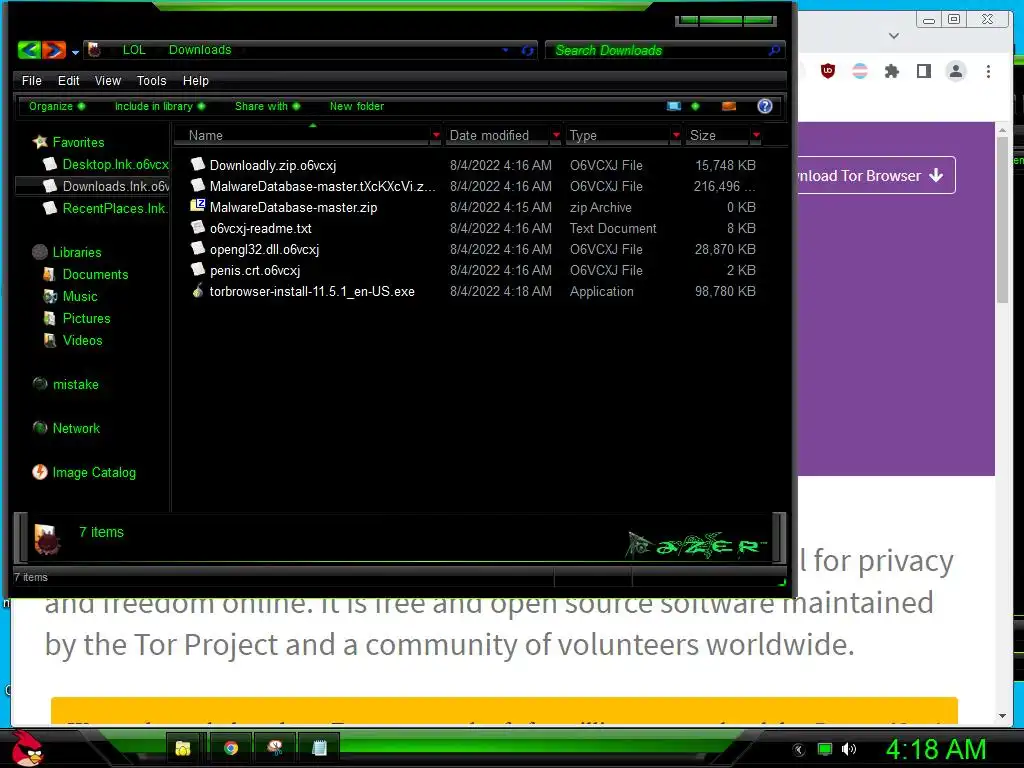Open the File menu
This screenshot has width=1024, height=768.
point(31,80)
